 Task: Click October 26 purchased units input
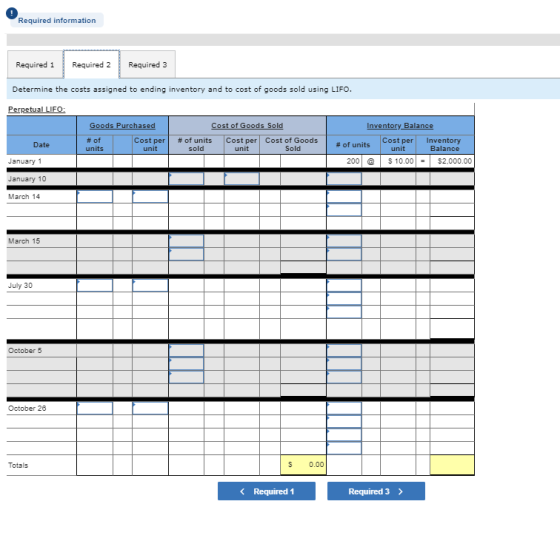[95, 408]
